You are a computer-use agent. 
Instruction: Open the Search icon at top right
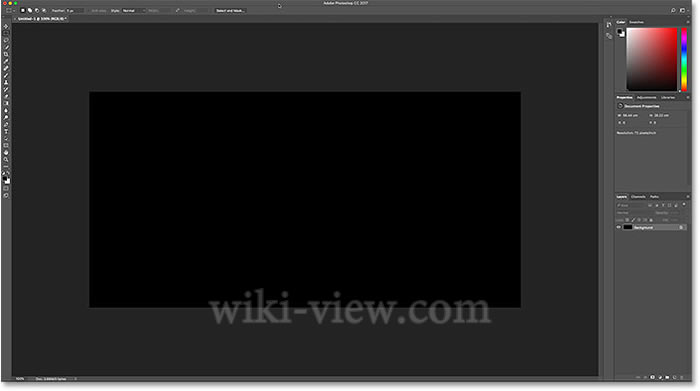point(673,10)
